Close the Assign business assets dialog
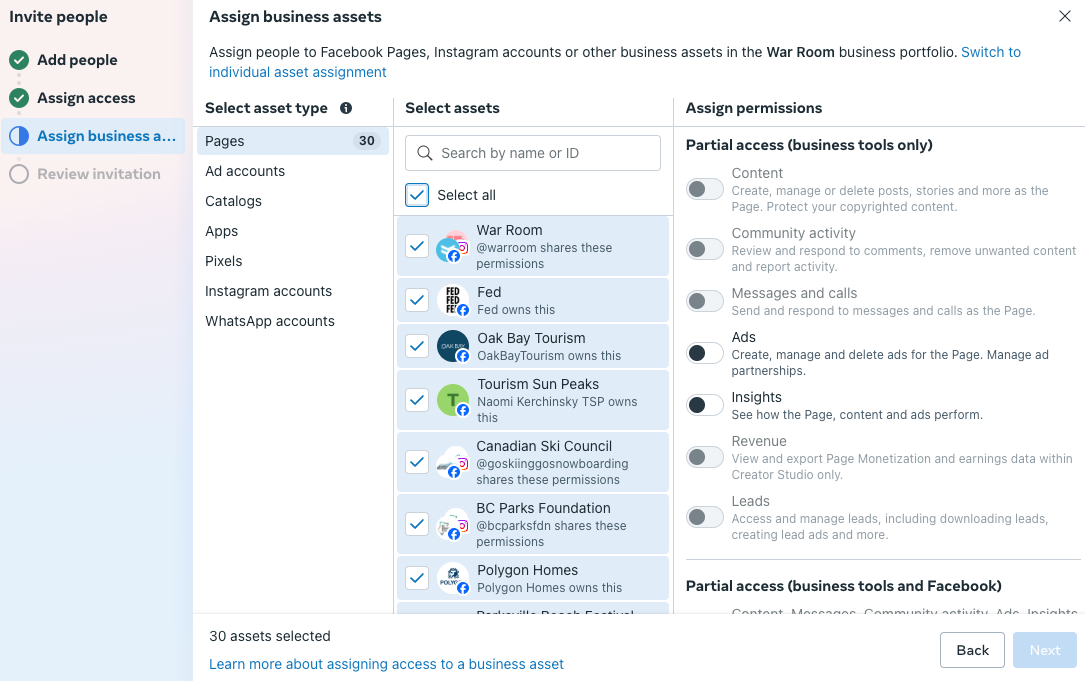This screenshot has height=681, width=1085. click(1064, 16)
